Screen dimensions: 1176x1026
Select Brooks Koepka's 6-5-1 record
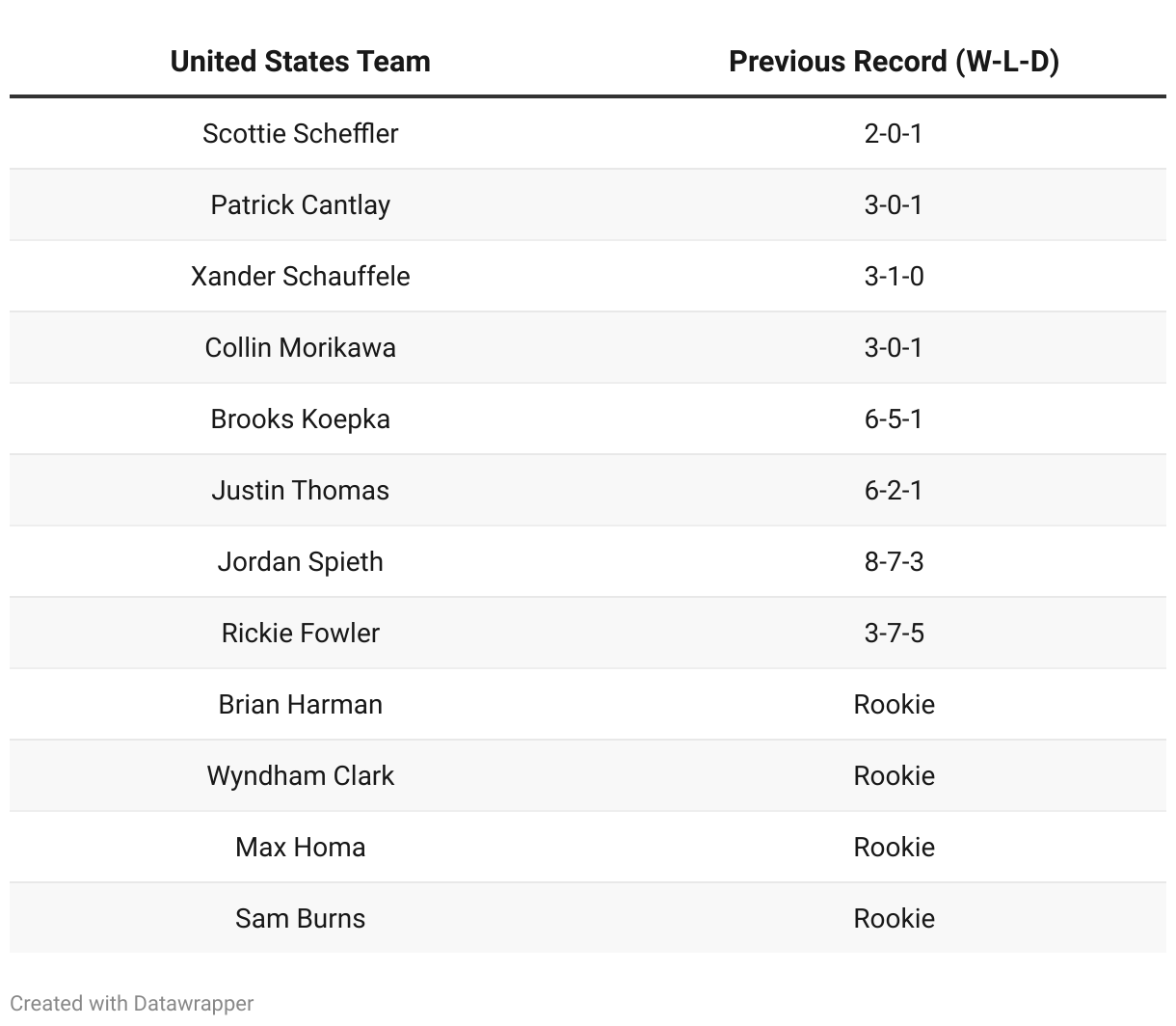pos(894,418)
